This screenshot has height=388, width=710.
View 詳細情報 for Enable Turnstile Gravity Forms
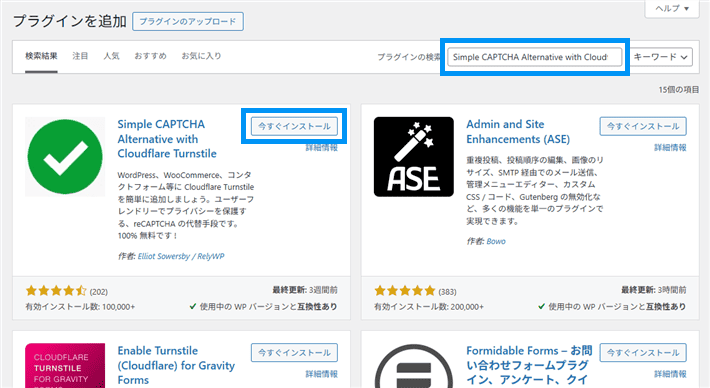[x=321, y=374]
